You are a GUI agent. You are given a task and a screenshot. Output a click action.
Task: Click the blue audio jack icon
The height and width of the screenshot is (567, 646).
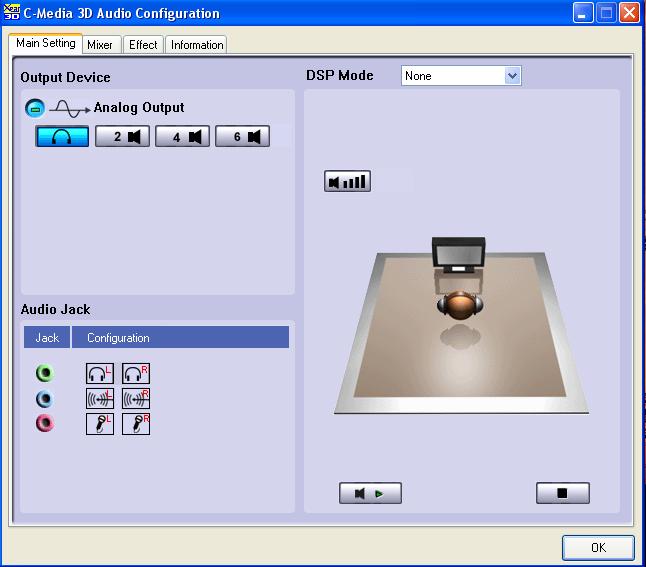click(45, 399)
